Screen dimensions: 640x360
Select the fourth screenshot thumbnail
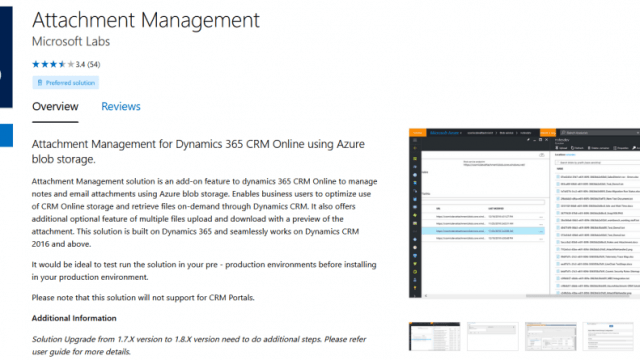tap(608, 336)
